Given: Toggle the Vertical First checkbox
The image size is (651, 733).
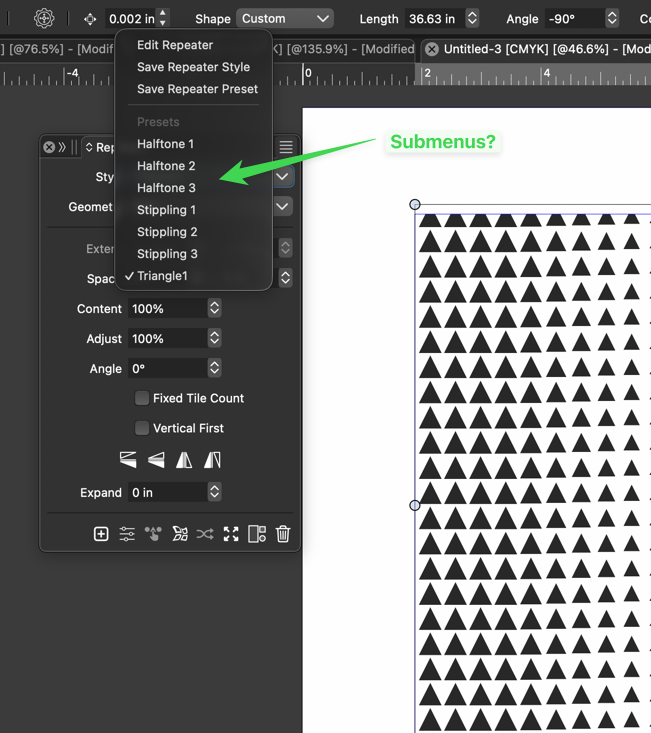Looking at the screenshot, I should click(x=143, y=428).
